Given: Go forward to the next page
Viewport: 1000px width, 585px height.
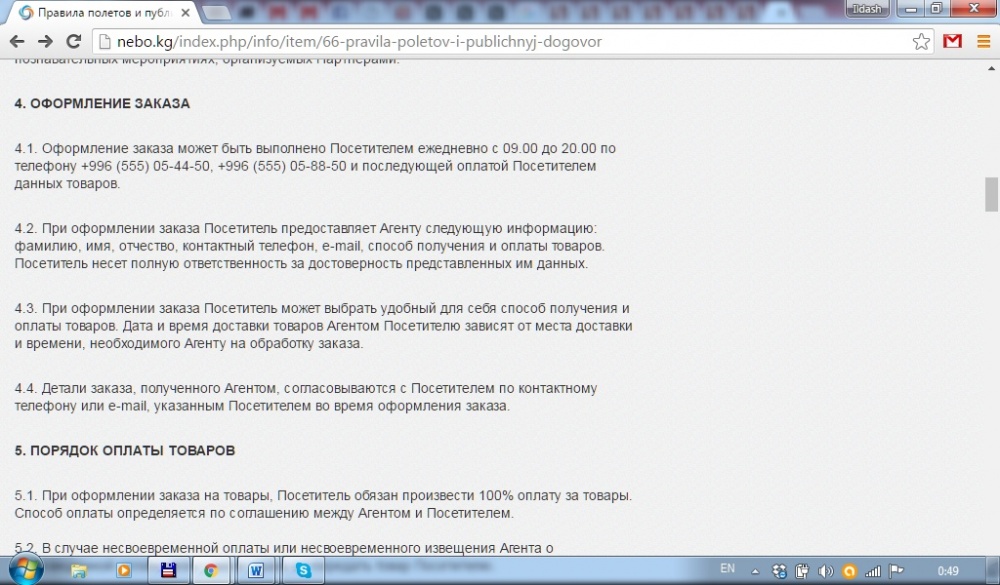Looking at the screenshot, I should point(45,41).
